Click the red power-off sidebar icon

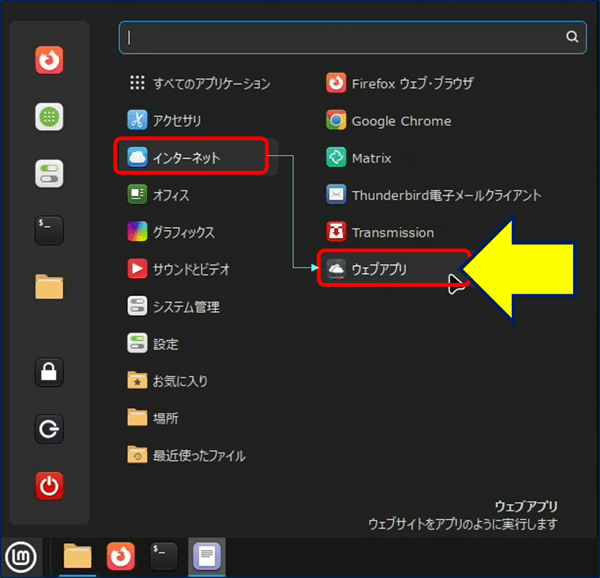[x=49, y=486]
